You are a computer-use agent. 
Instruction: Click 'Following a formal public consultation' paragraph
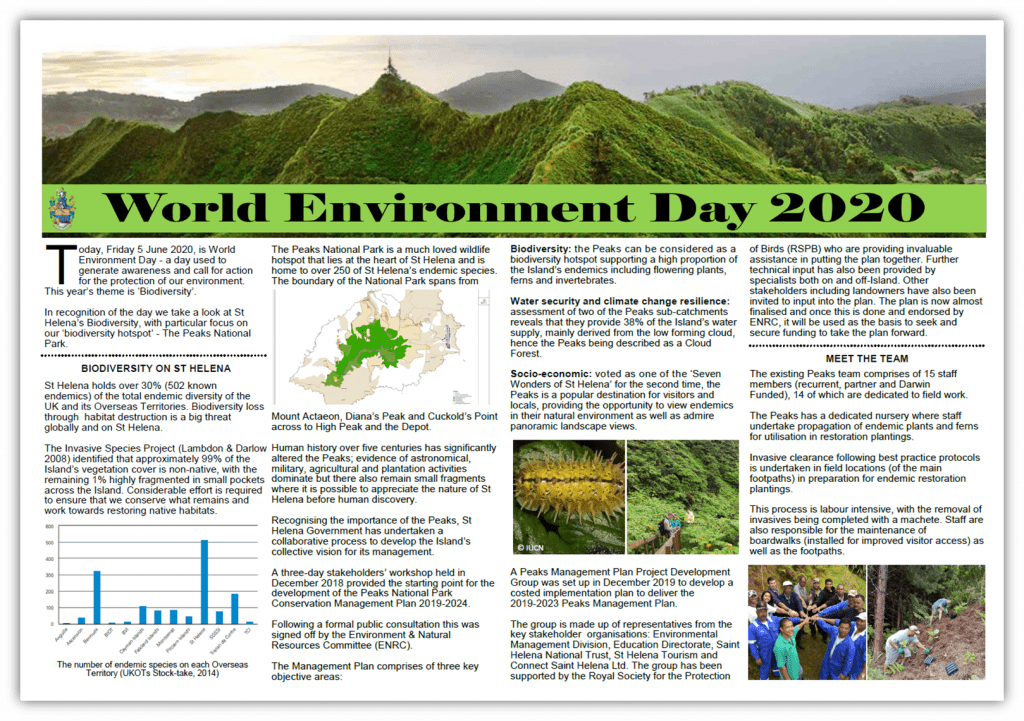[375, 635]
